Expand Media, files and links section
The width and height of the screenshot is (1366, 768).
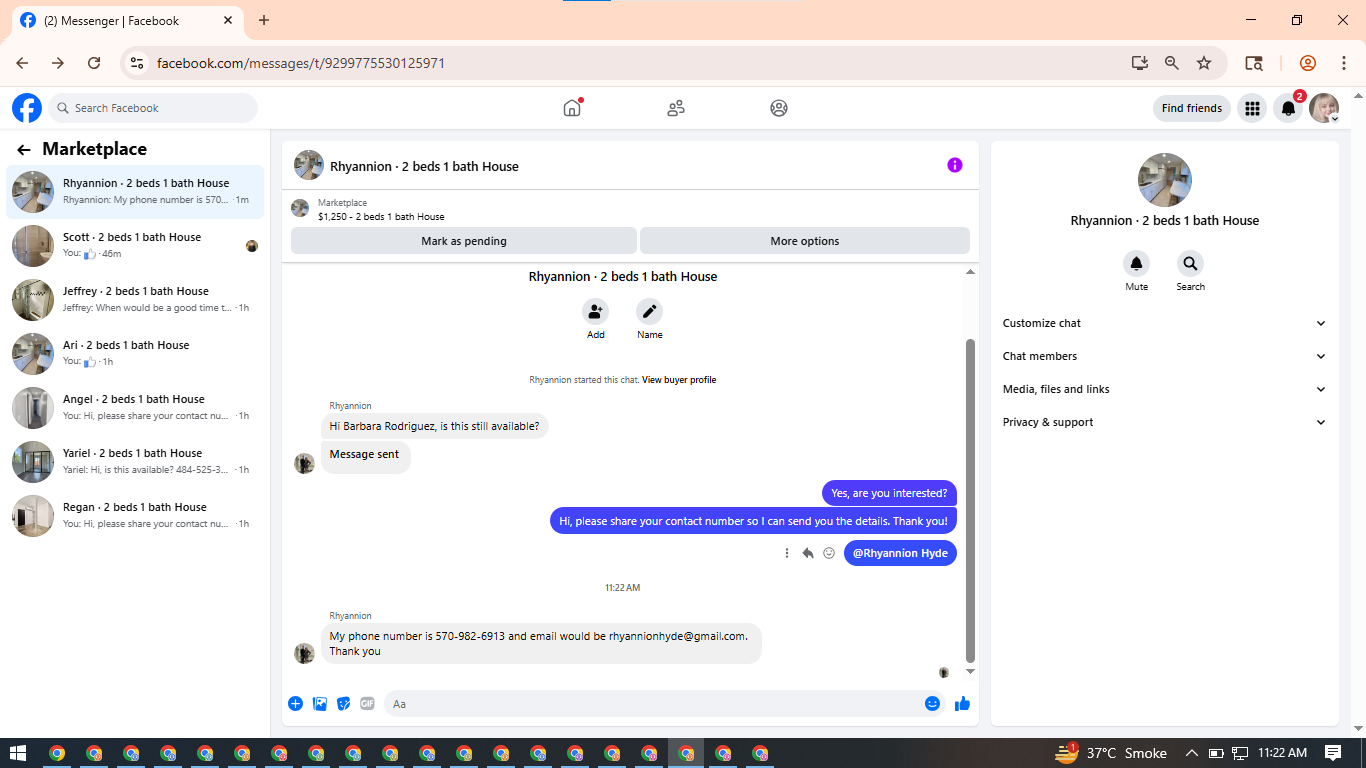[x=1165, y=389]
